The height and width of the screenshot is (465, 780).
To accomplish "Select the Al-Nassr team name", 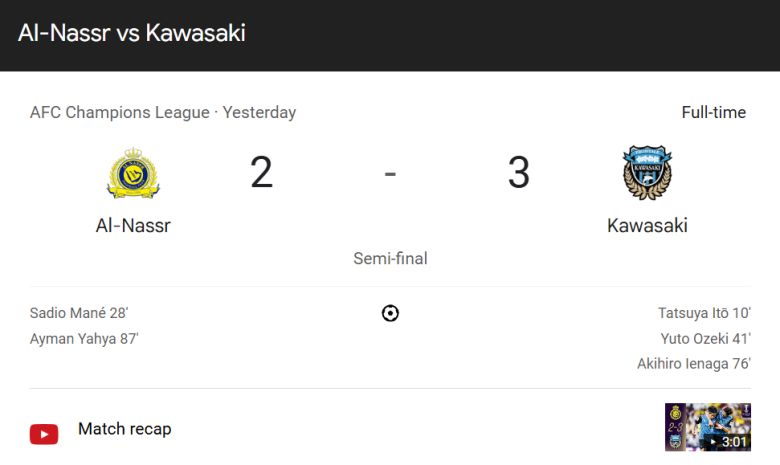I will [x=133, y=226].
